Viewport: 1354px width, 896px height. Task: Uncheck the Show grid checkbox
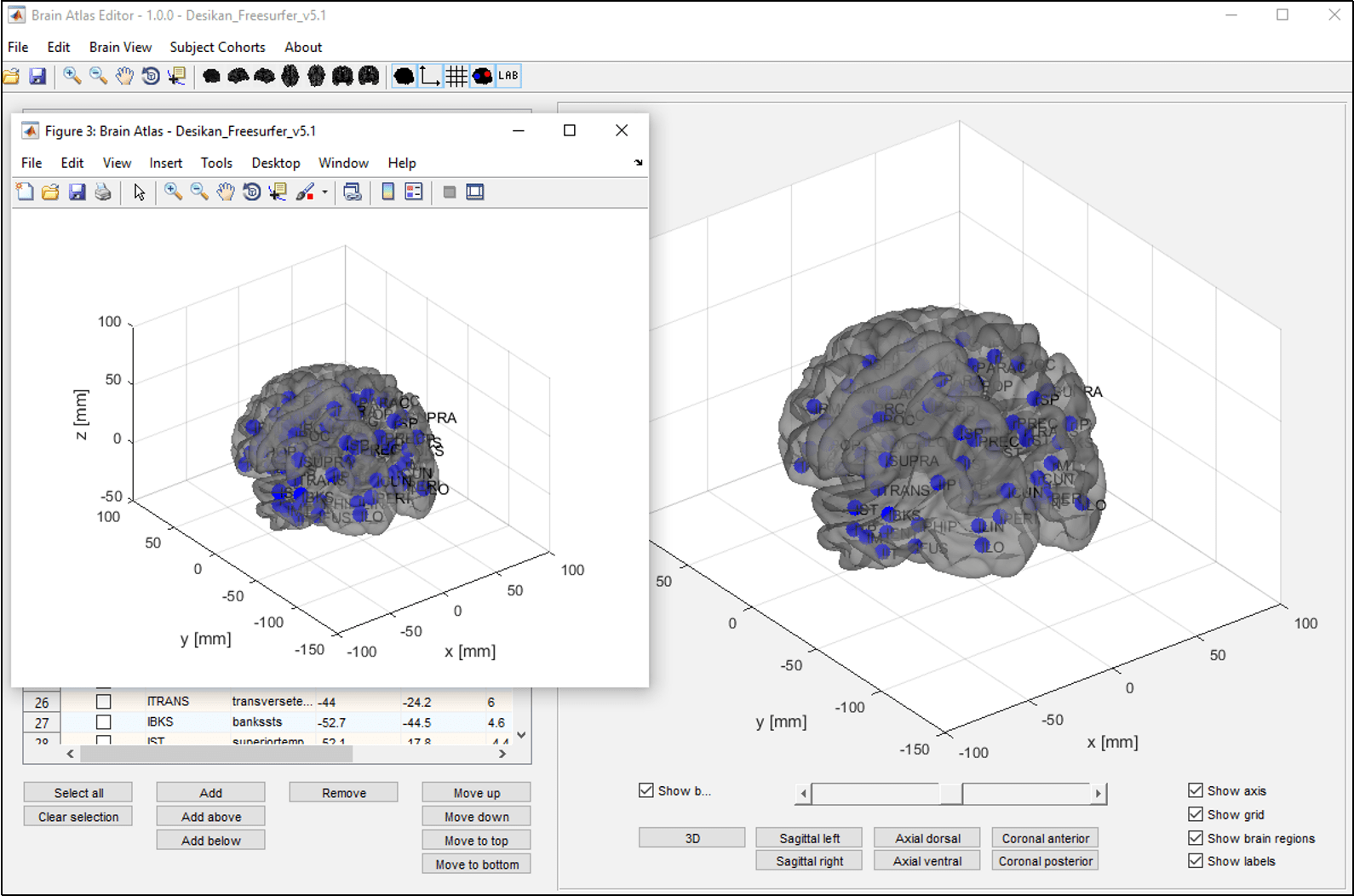[x=1196, y=814]
